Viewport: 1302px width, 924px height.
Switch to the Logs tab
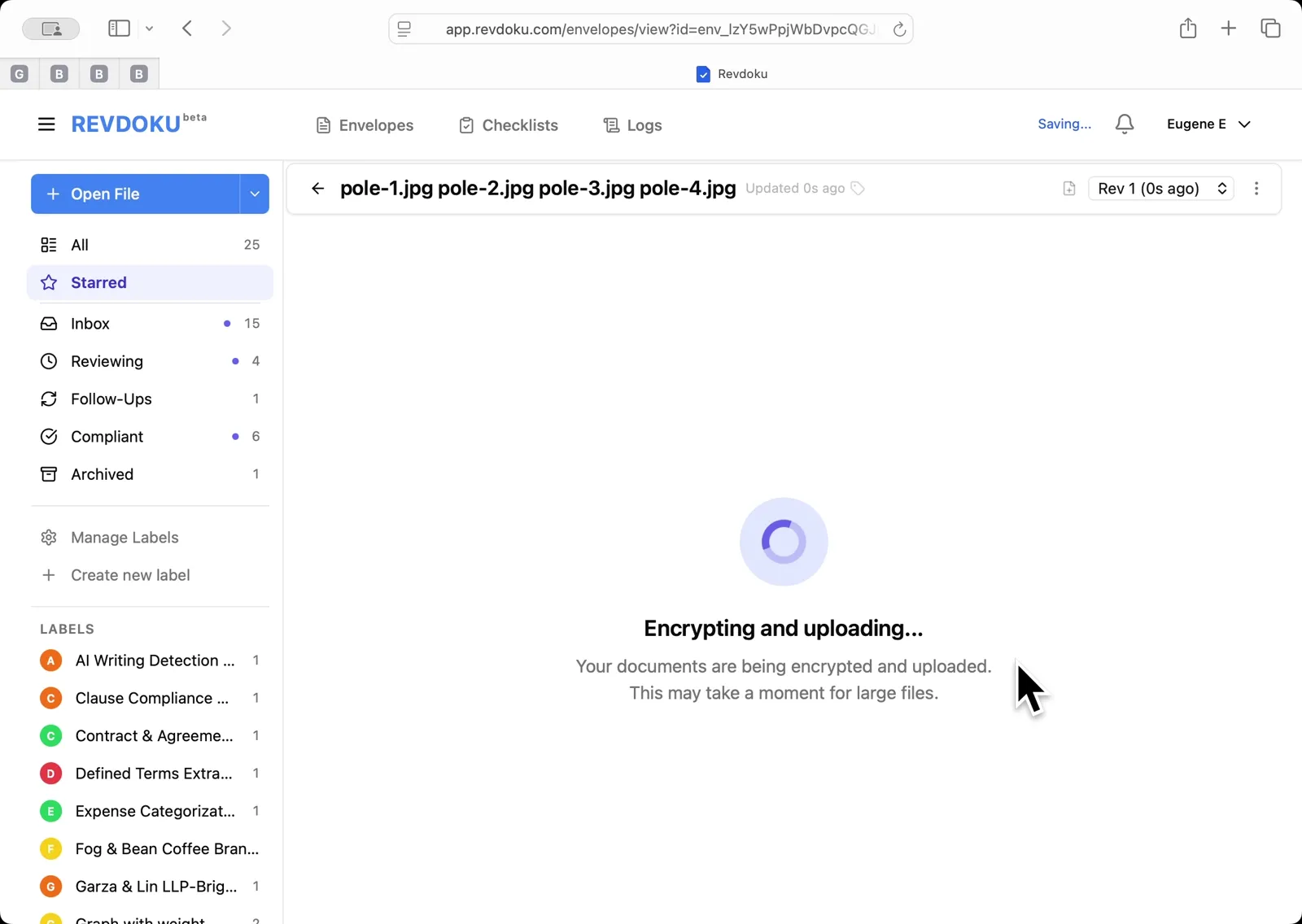click(x=632, y=124)
